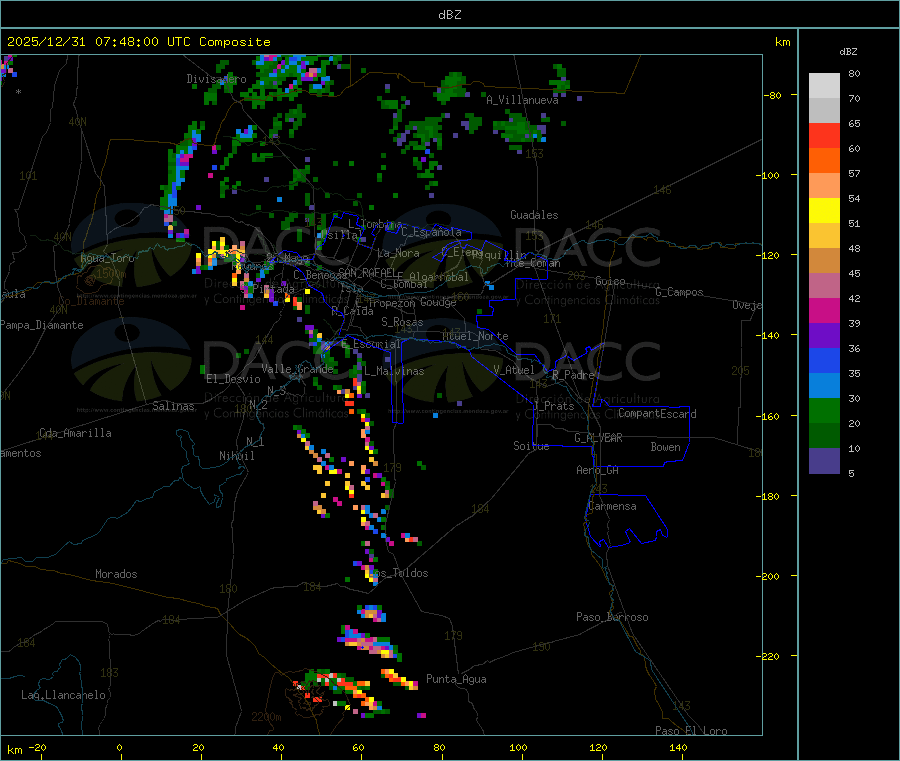This screenshot has height=761, width=900.
Task: Click the V_Atuel label
Action: coord(514,370)
